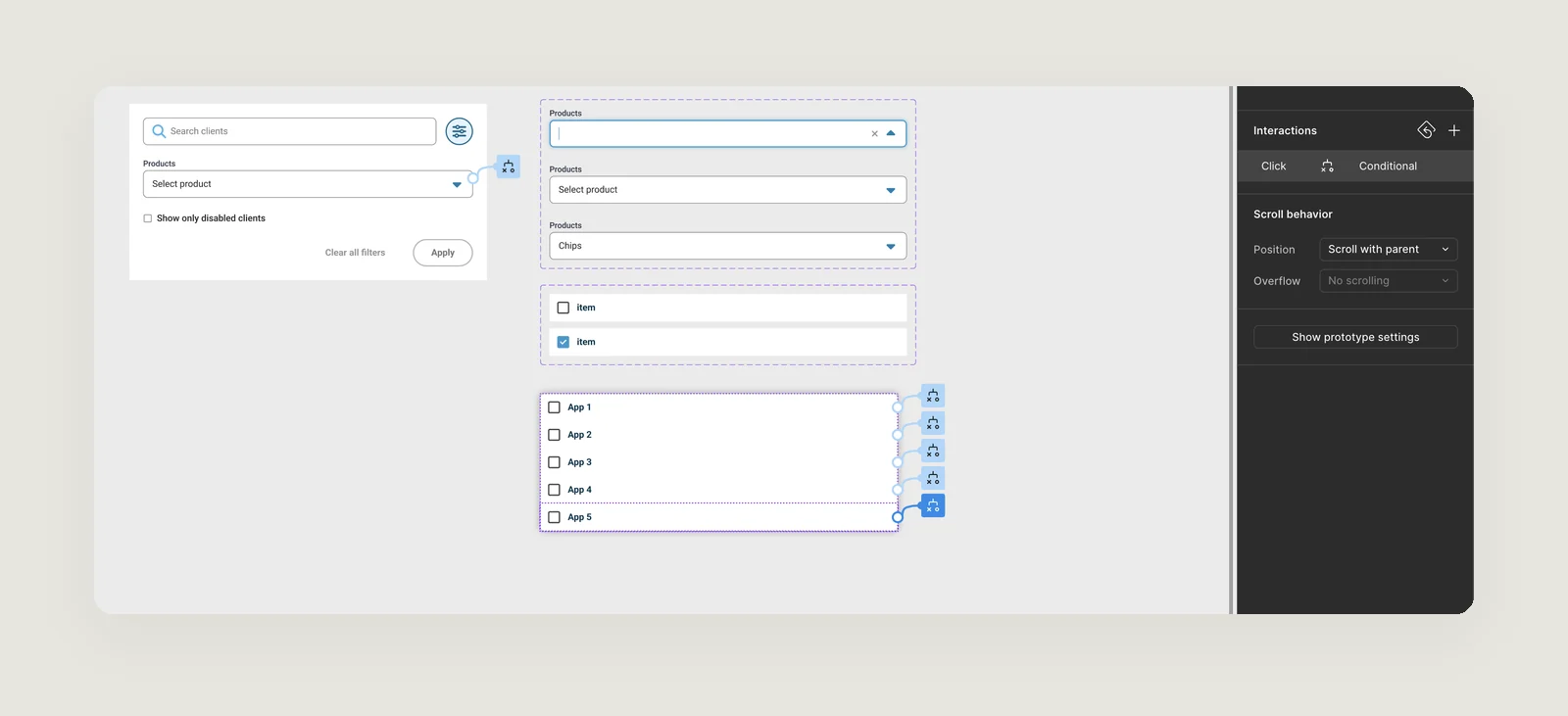Open the Chips dropdown

point(727,246)
